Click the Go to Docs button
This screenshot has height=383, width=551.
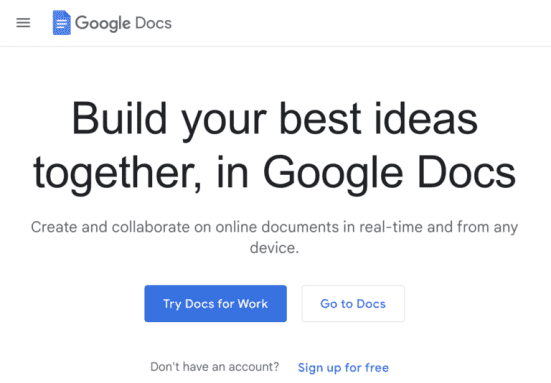click(x=353, y=304)
